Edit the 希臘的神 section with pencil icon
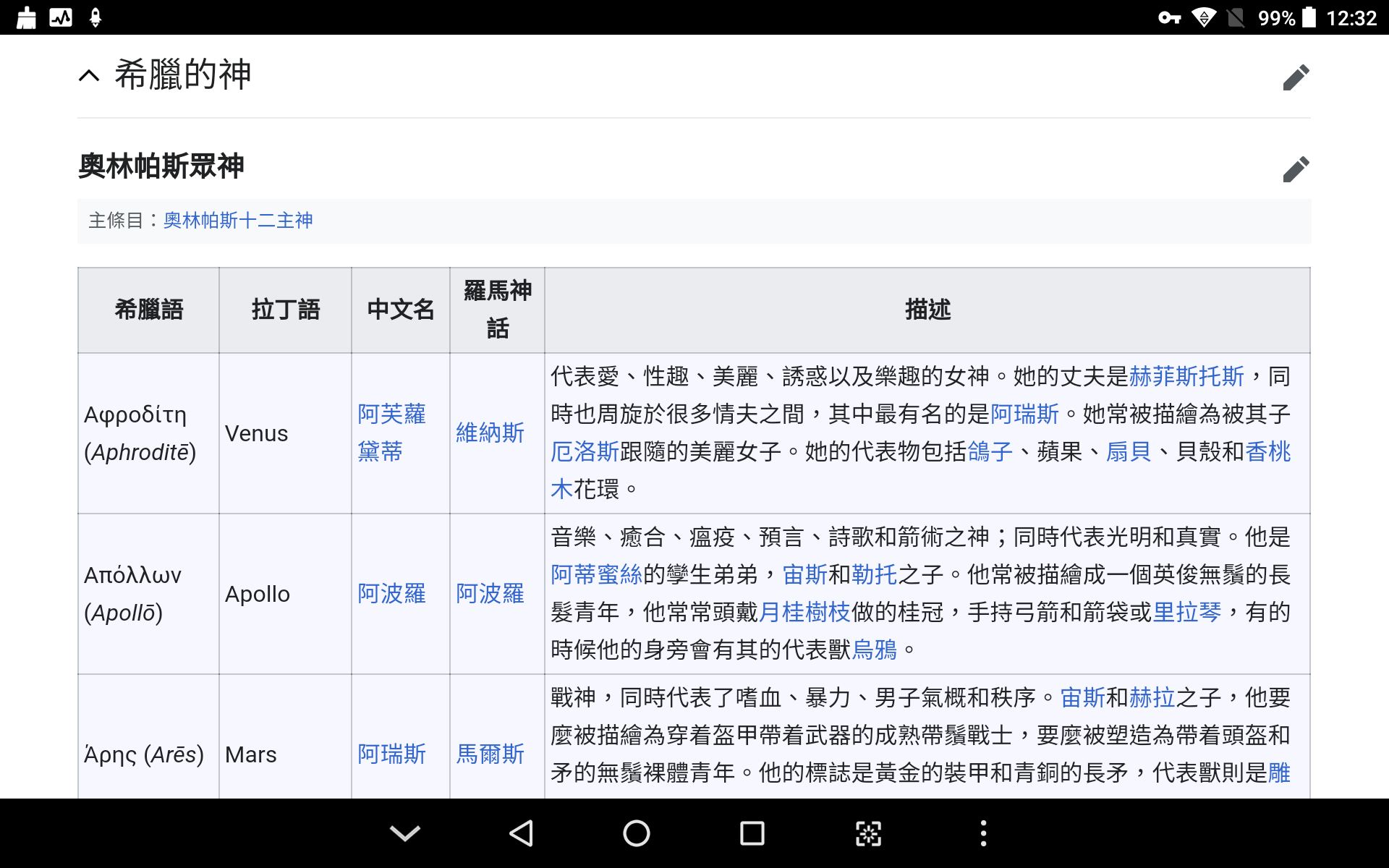 point(1295,77)
